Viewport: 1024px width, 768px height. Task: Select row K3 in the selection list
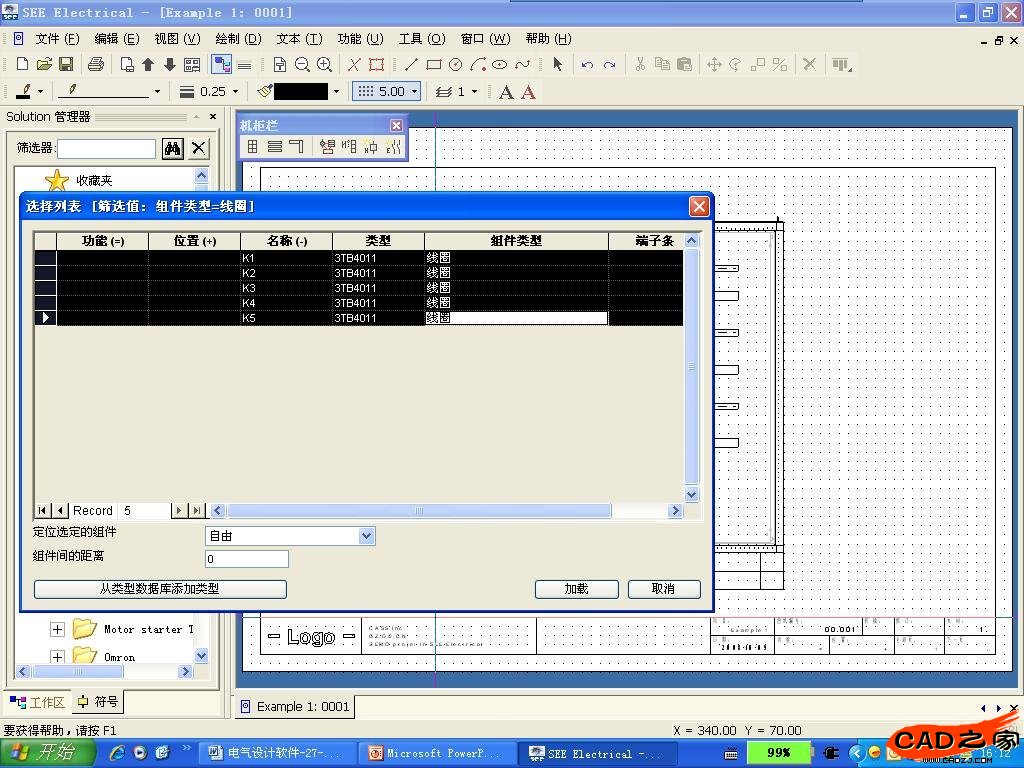coord(249,288)
